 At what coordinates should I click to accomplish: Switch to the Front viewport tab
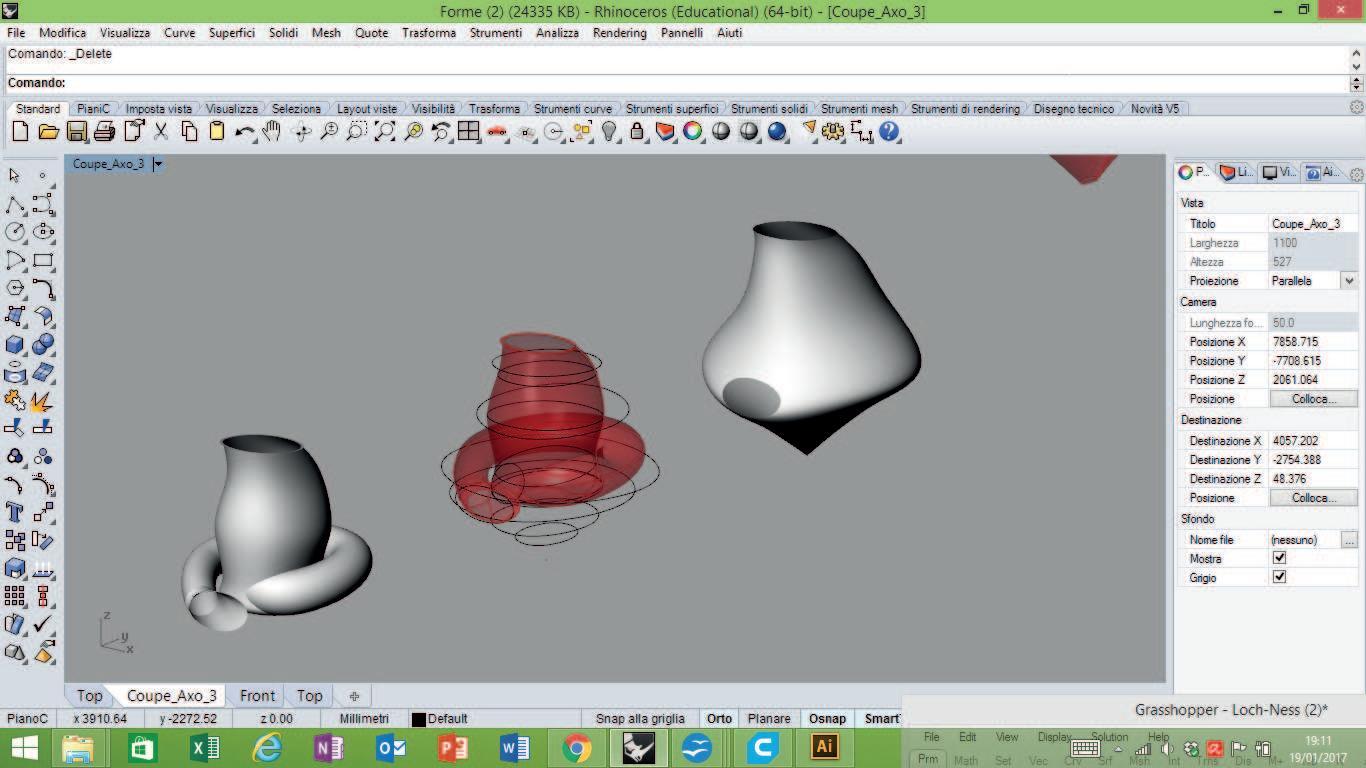(x=257, y=696)
